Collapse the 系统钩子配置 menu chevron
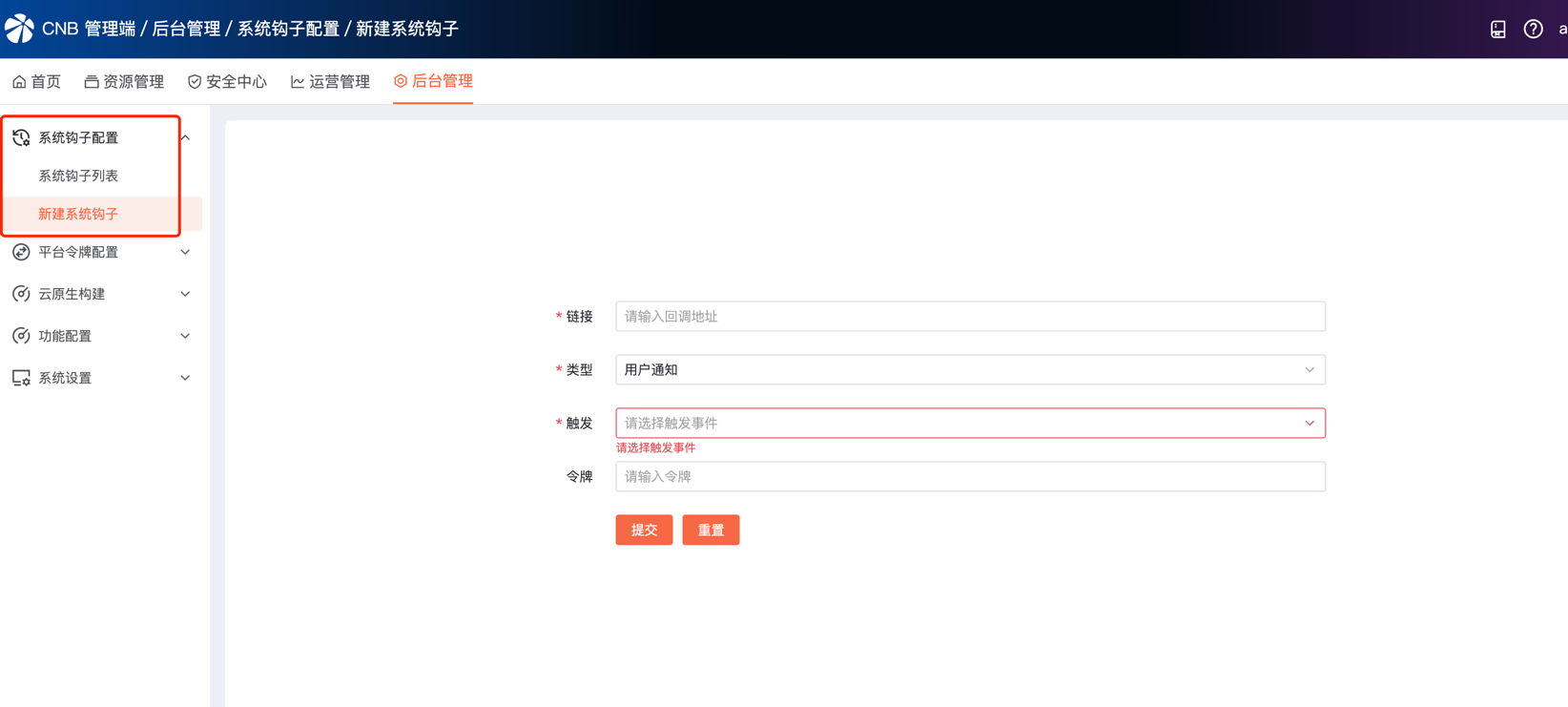This screenshot has width=1568, height=707. (185, 137)
